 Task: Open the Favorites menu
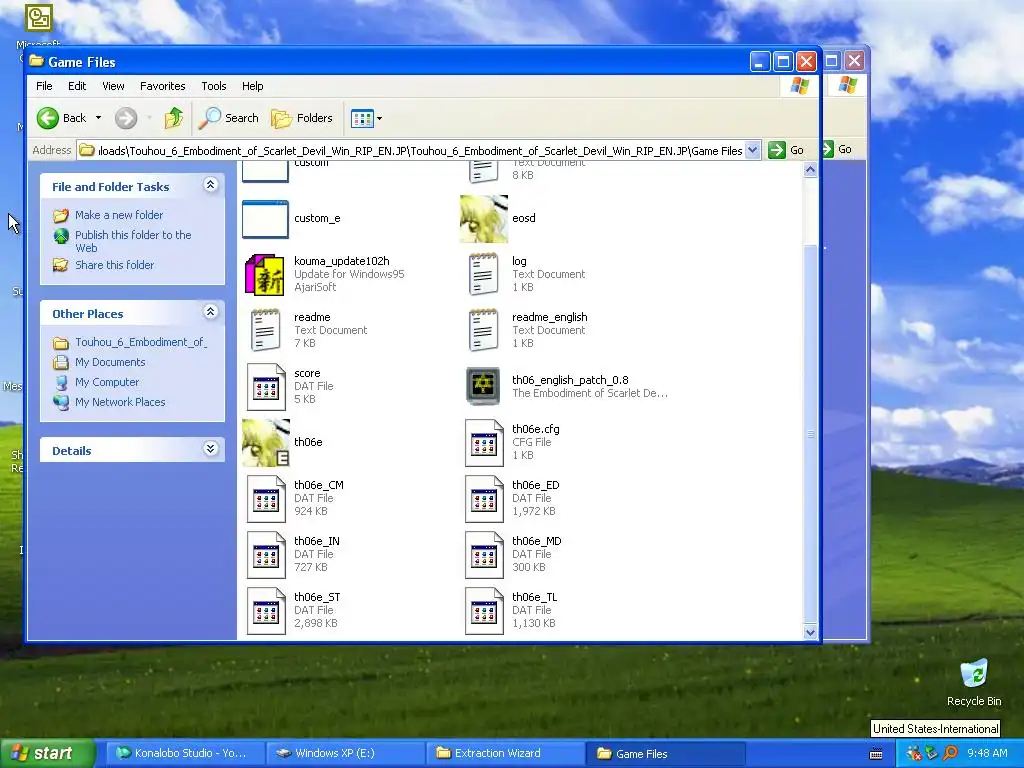tap(163, 86)
